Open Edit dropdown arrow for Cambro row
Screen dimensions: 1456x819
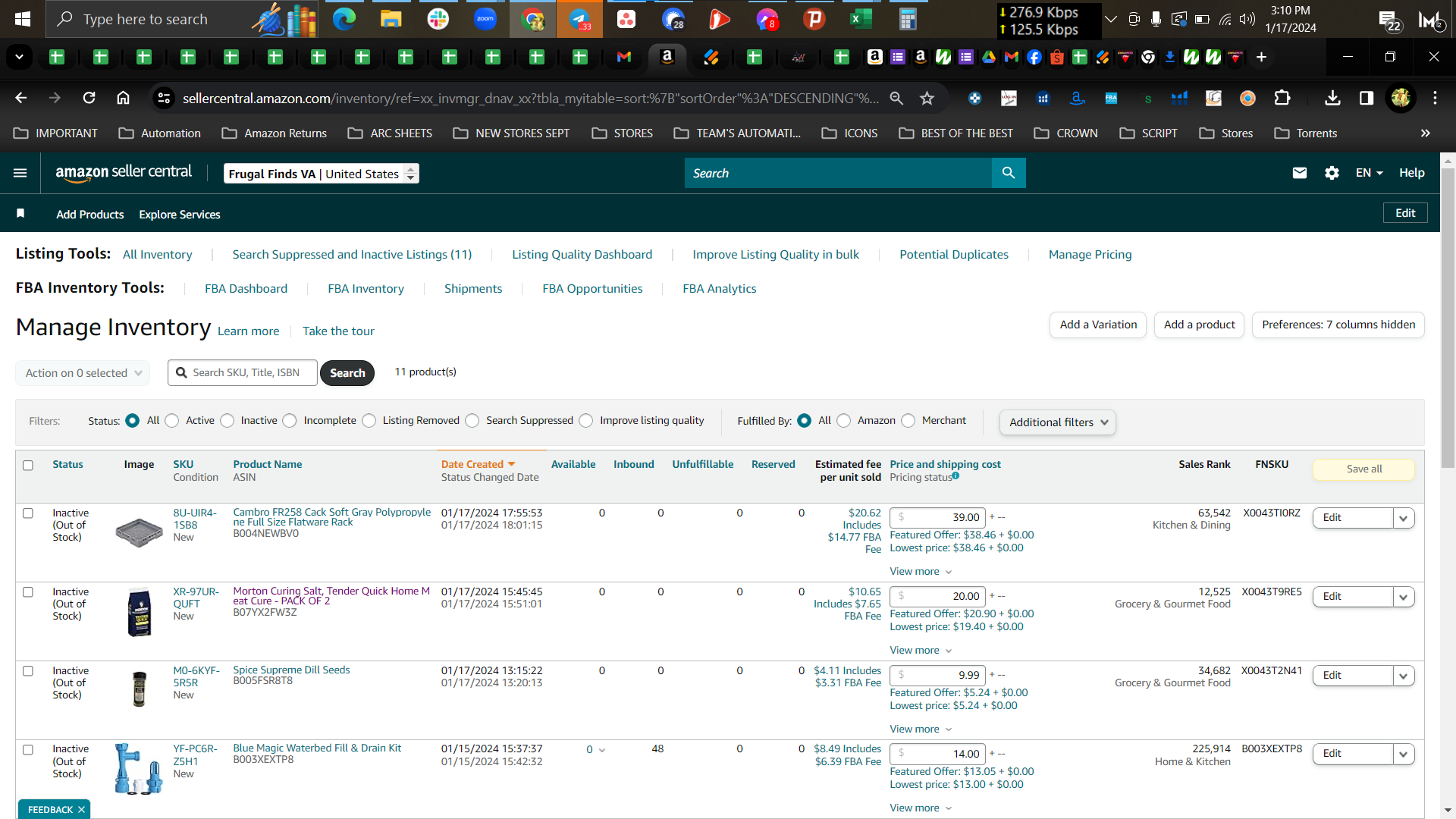tap(1404, 518)
